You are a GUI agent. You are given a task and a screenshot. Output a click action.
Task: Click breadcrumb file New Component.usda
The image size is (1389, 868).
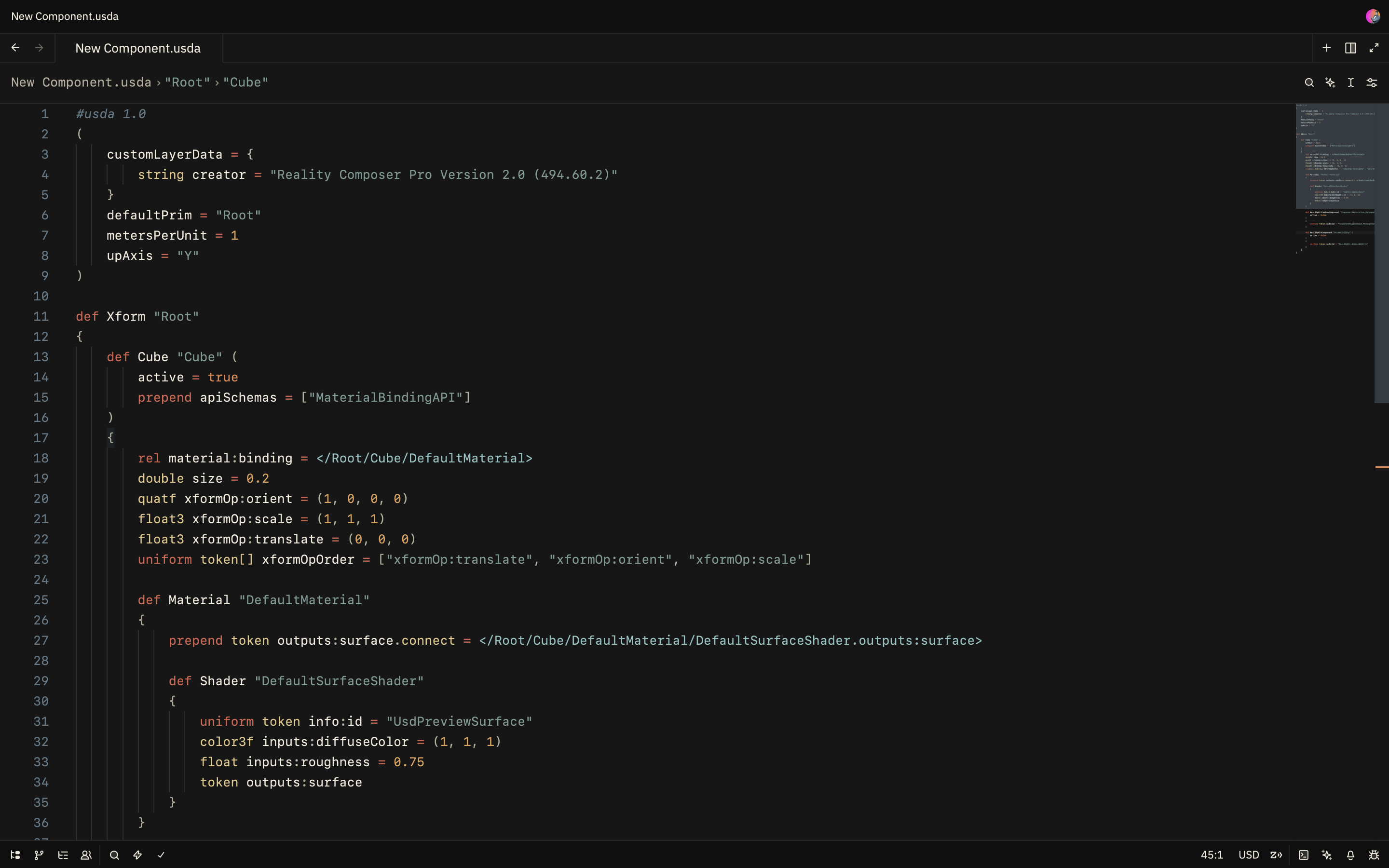(x=81, y=82)
